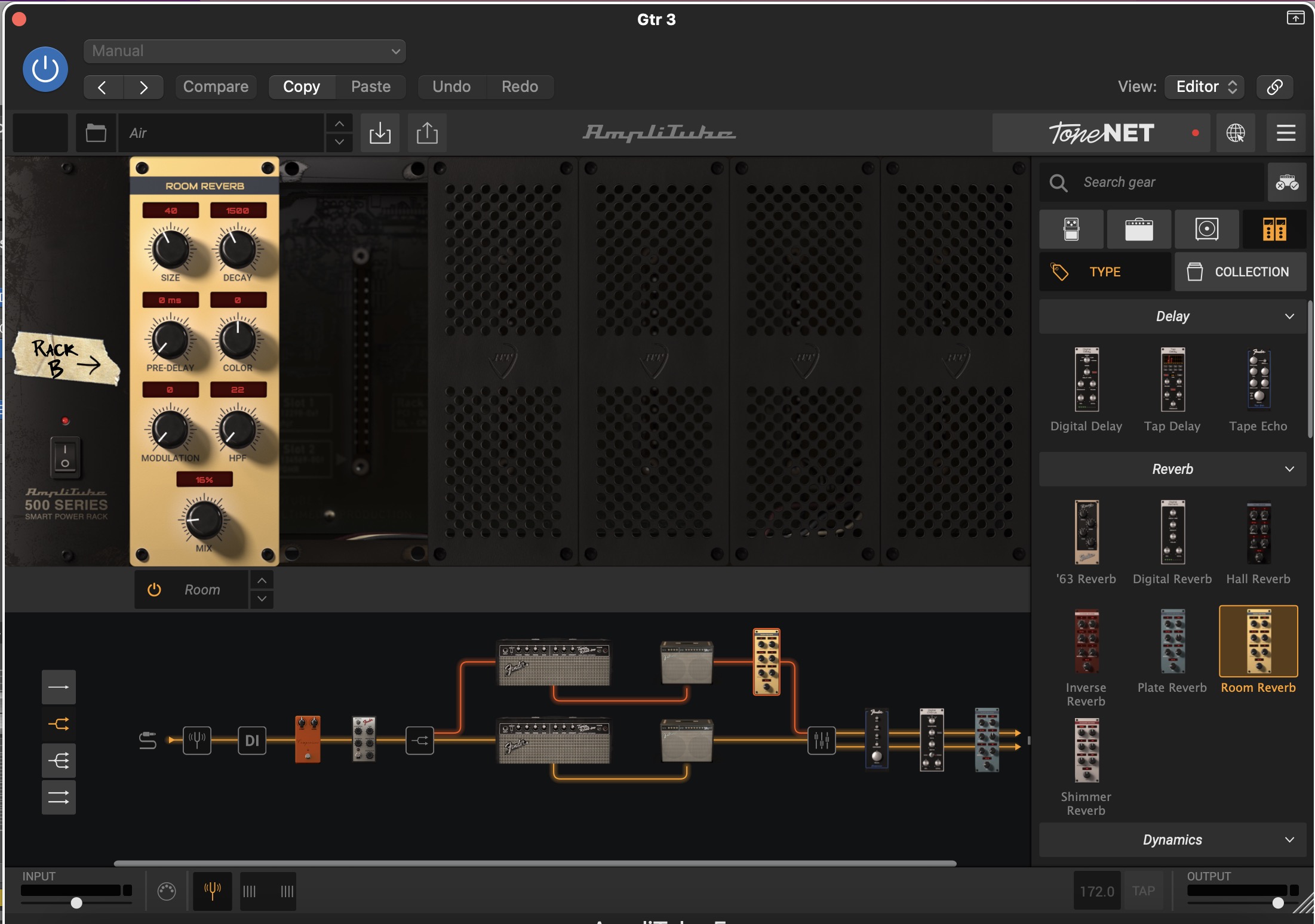
Task: Select the Digital Delay gear thumbnail
Action: 1086,380
